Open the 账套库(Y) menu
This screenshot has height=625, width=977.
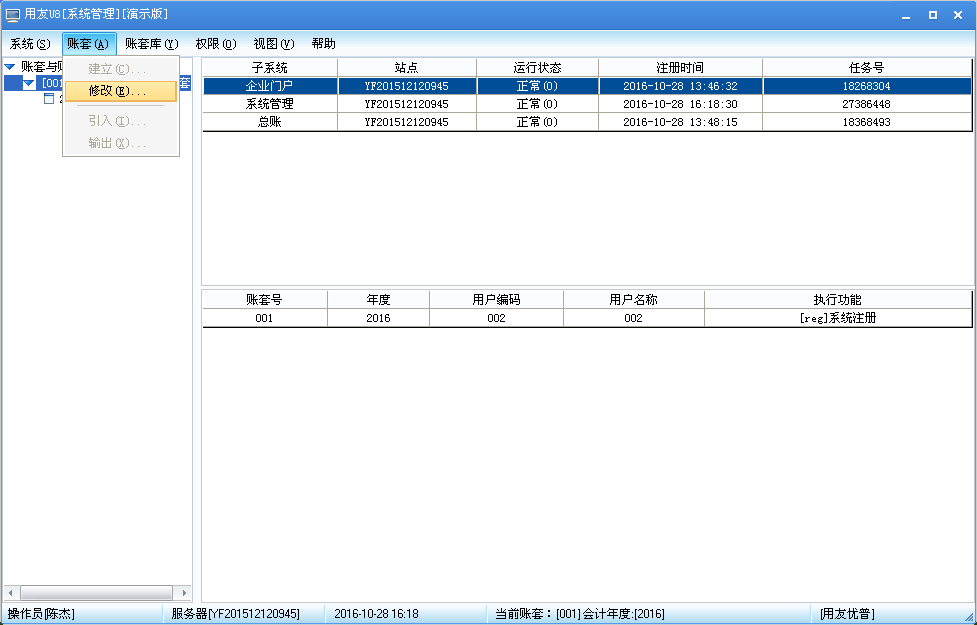pos(152,44)
